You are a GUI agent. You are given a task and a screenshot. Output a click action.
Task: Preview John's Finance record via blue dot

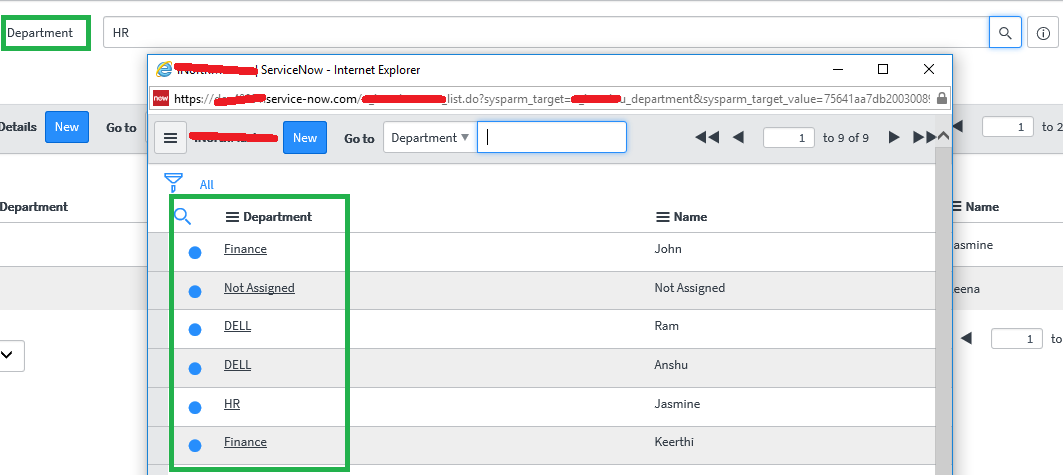(195, 252)
